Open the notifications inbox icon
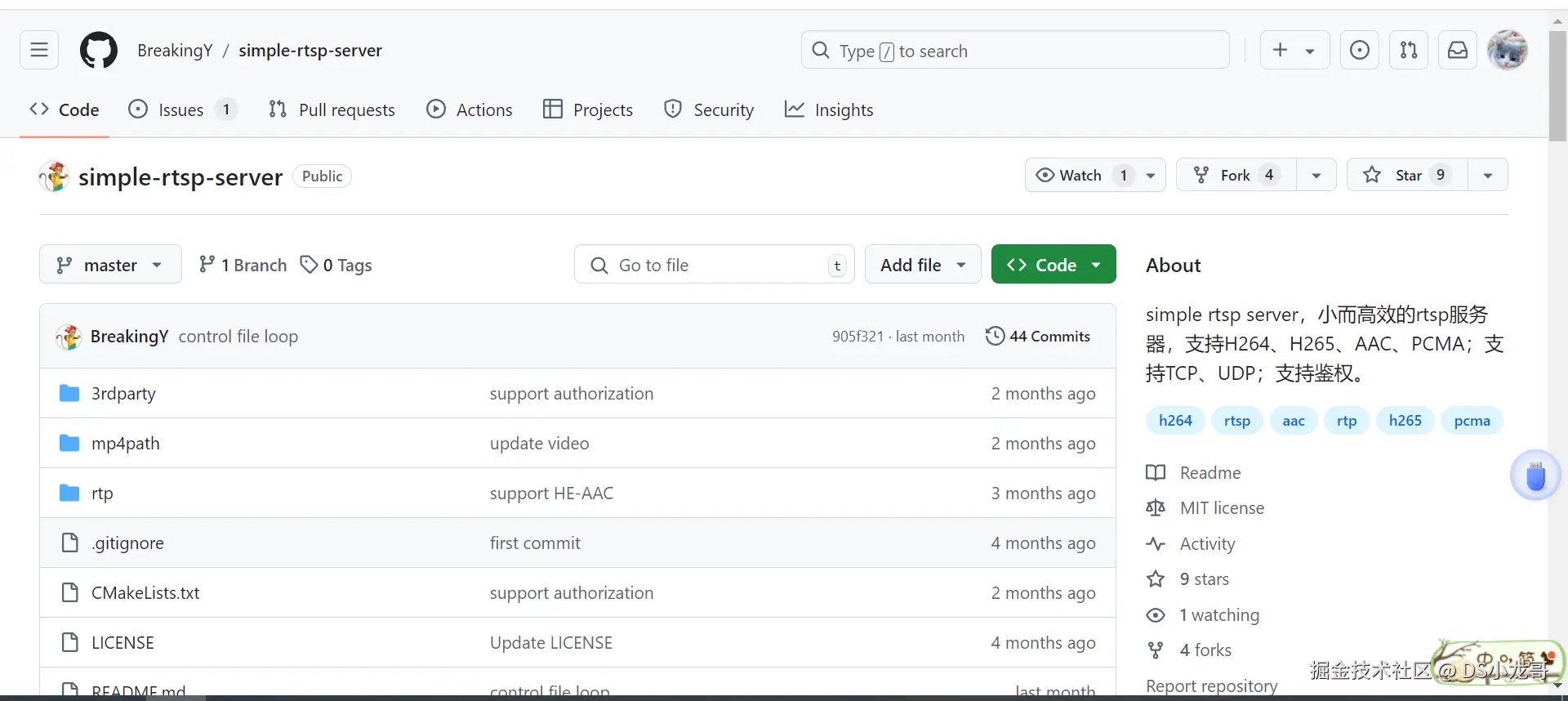 coord(1457,51)
